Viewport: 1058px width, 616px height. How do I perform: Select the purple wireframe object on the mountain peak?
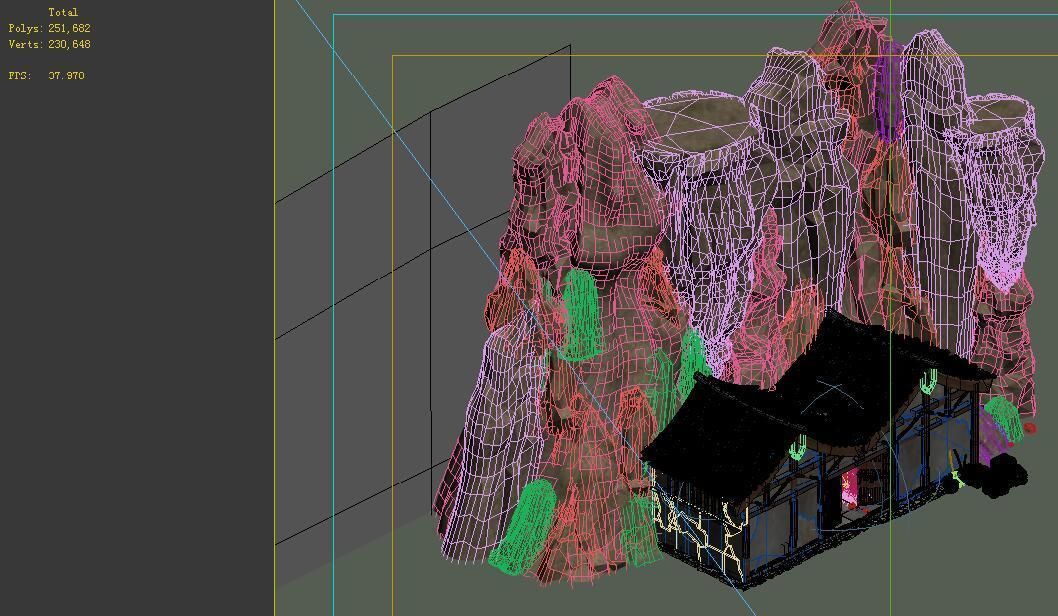tap(889, 93)
